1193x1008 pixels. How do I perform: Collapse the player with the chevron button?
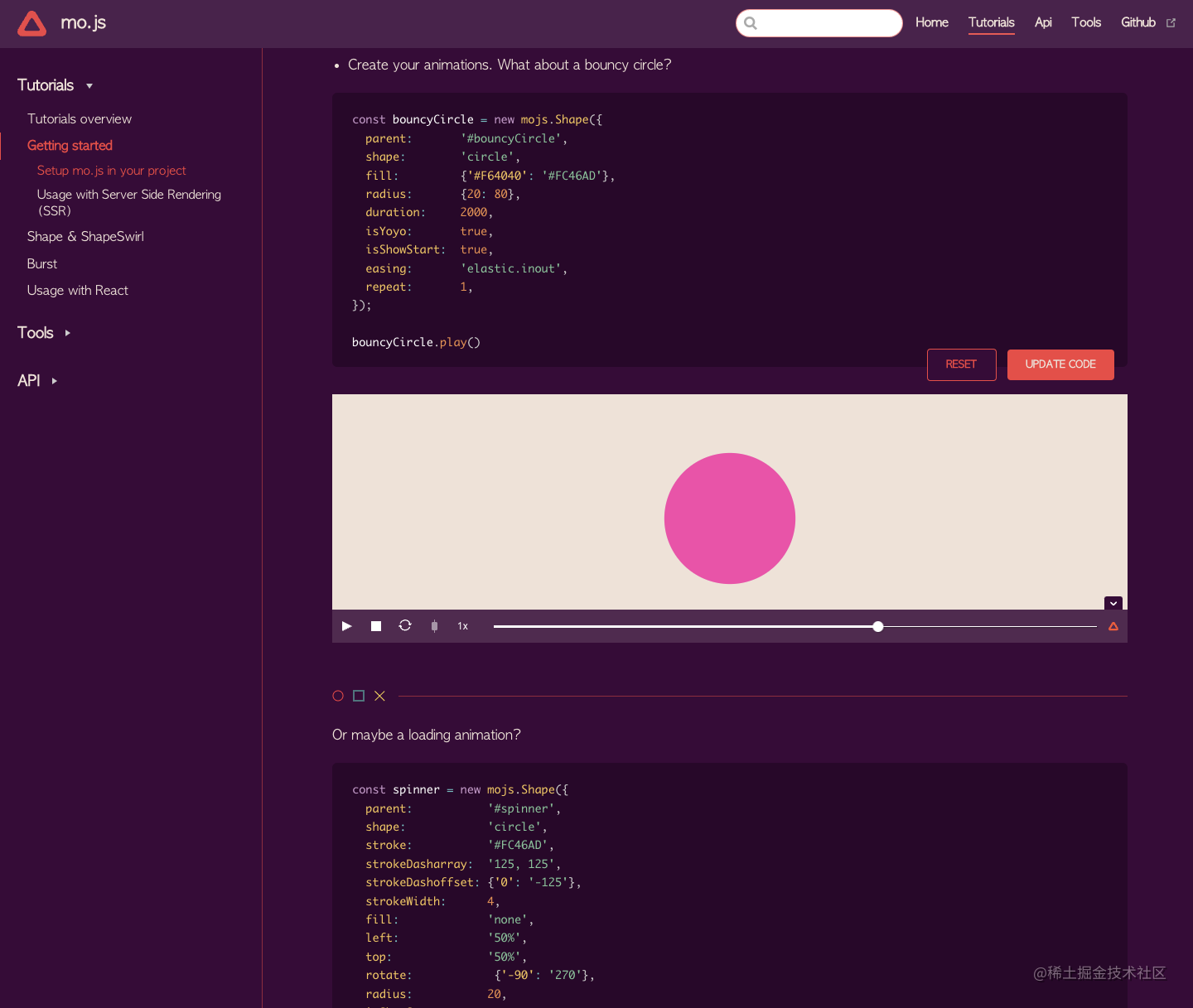[x=1113, y=603]
